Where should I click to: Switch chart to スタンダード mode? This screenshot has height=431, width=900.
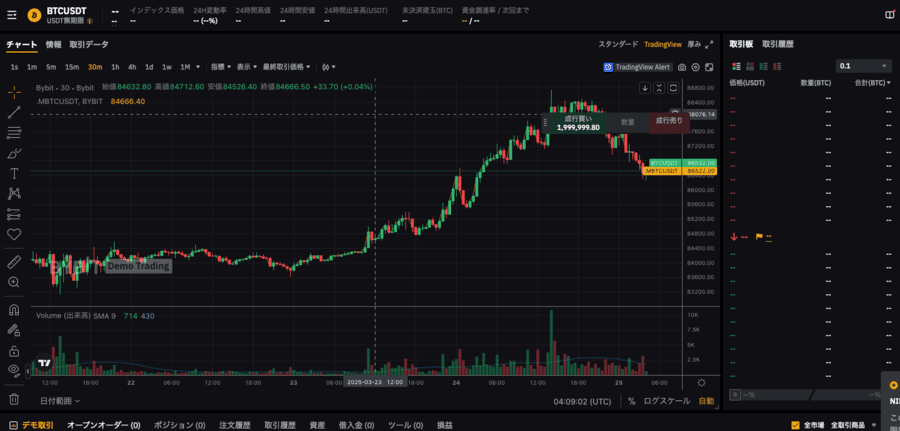click(x=618, y=44)
